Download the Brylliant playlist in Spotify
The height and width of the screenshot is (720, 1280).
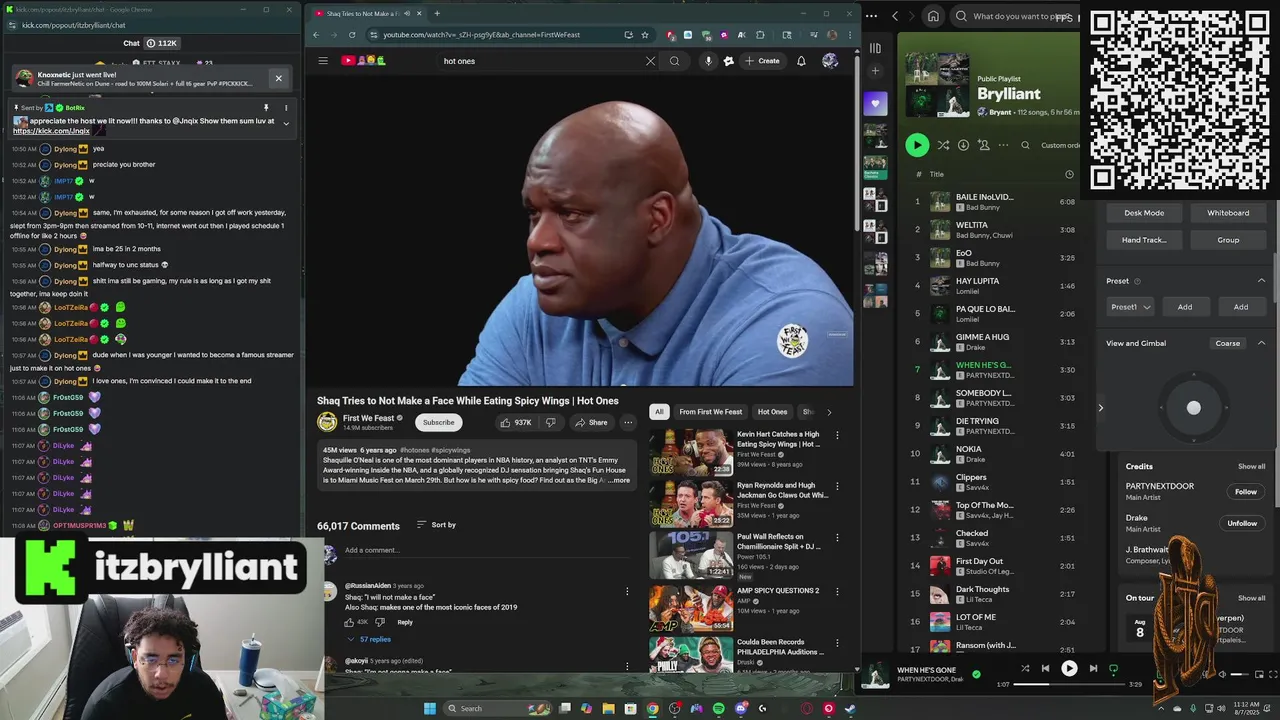(963, 145)
